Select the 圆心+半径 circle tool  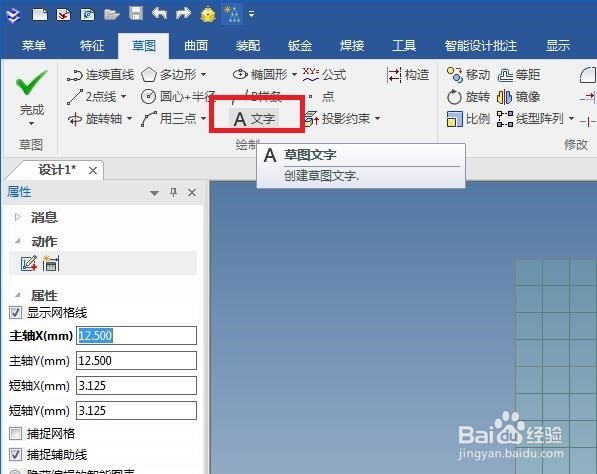[178, 97]
